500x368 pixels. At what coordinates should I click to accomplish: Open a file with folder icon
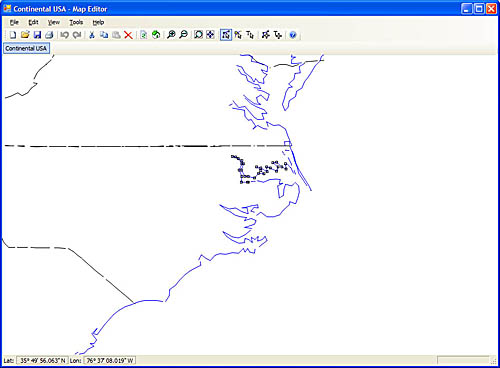pos(25,35)
